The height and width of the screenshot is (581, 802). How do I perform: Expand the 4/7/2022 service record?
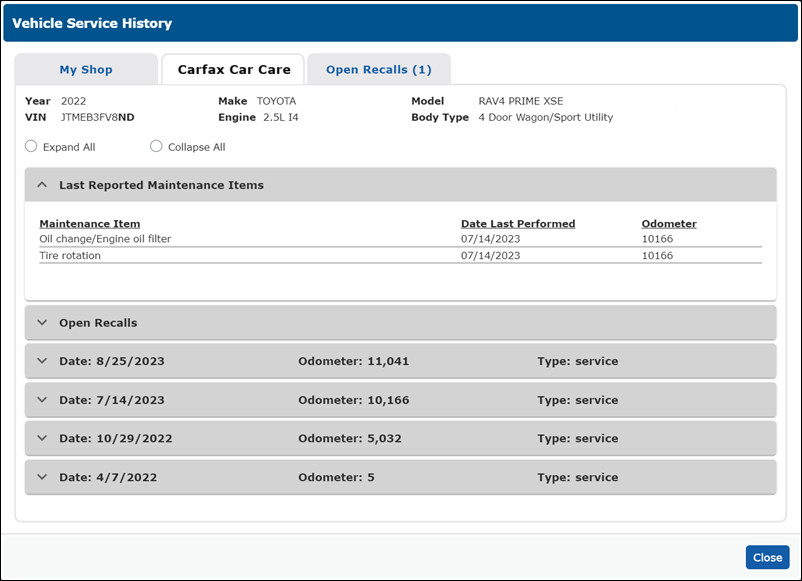(400, 477)
